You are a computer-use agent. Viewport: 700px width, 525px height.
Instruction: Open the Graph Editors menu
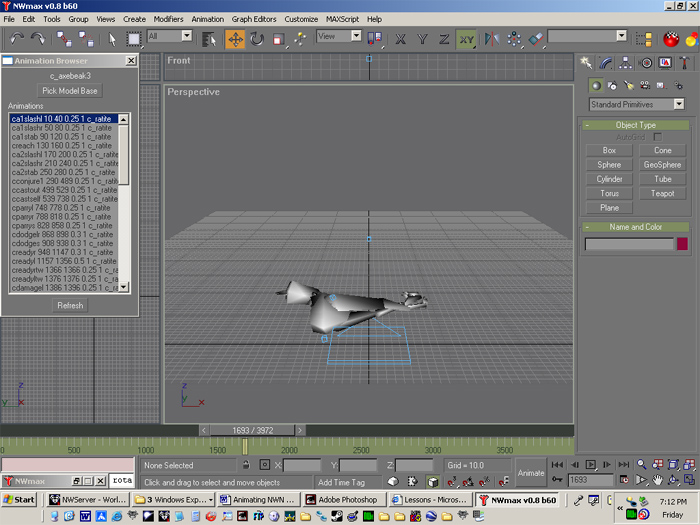tap(255, 19)
